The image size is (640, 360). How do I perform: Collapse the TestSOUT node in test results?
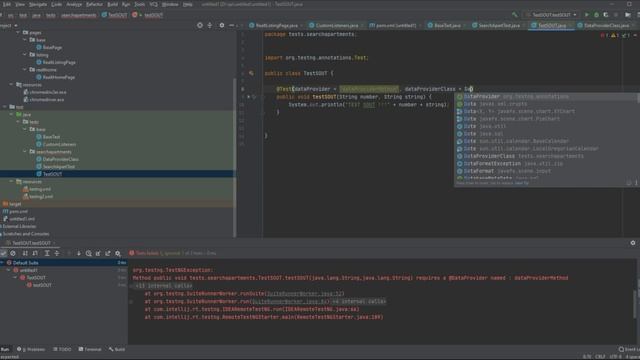pyautogui.click(x=16, y=278)
